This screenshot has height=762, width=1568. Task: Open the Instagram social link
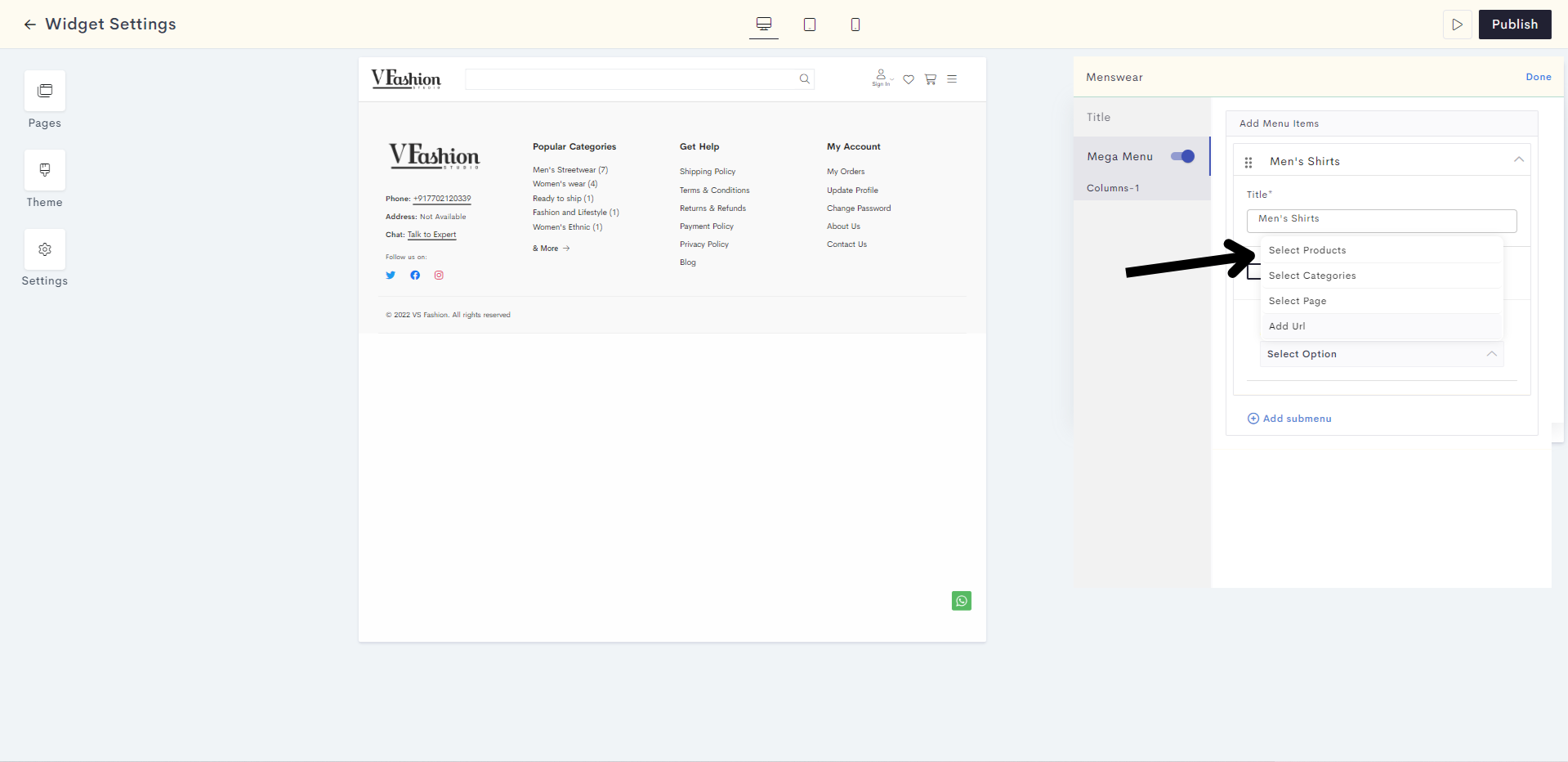click(439, 276)
